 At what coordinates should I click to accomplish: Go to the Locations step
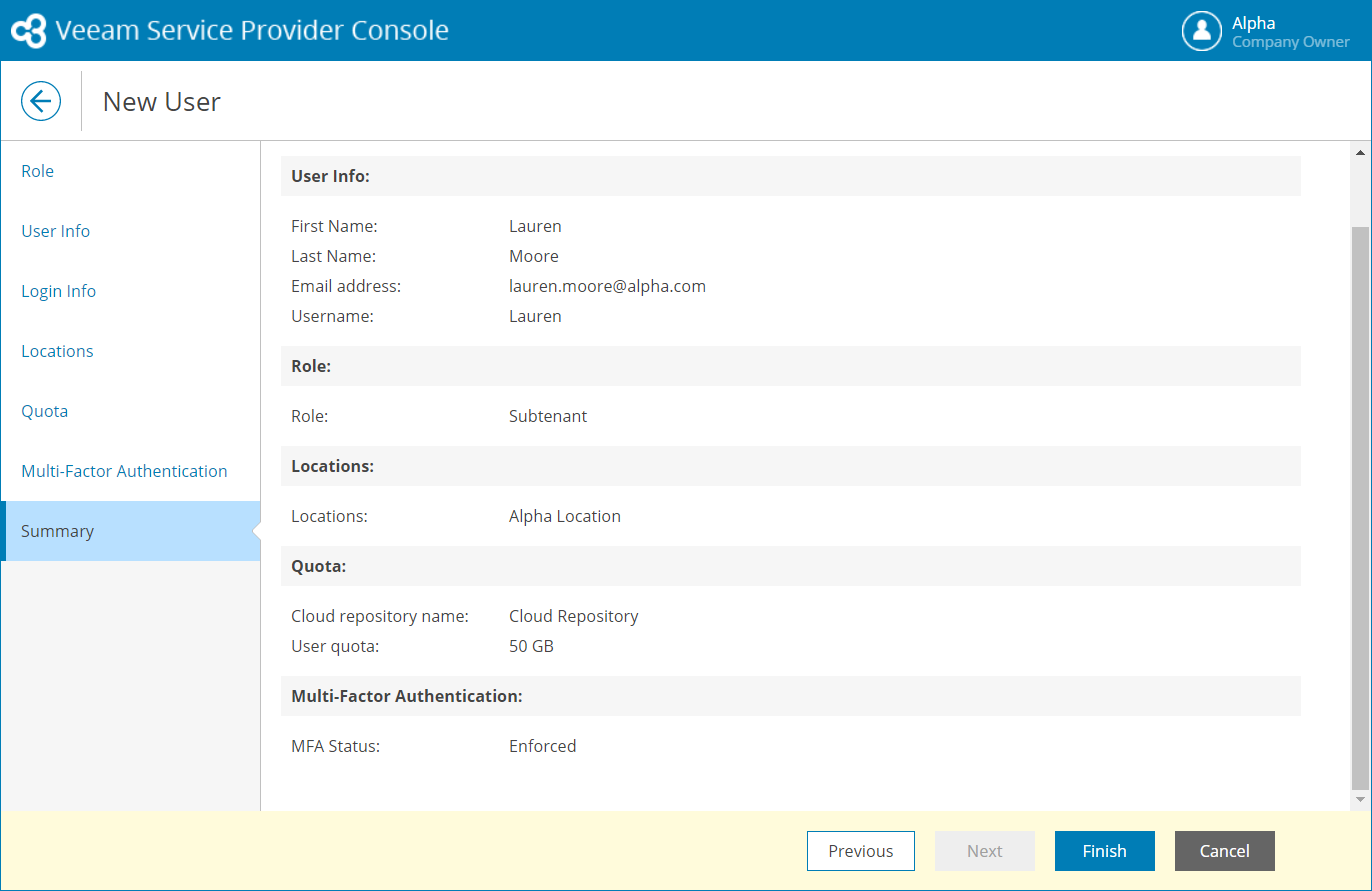pos(130,351)
